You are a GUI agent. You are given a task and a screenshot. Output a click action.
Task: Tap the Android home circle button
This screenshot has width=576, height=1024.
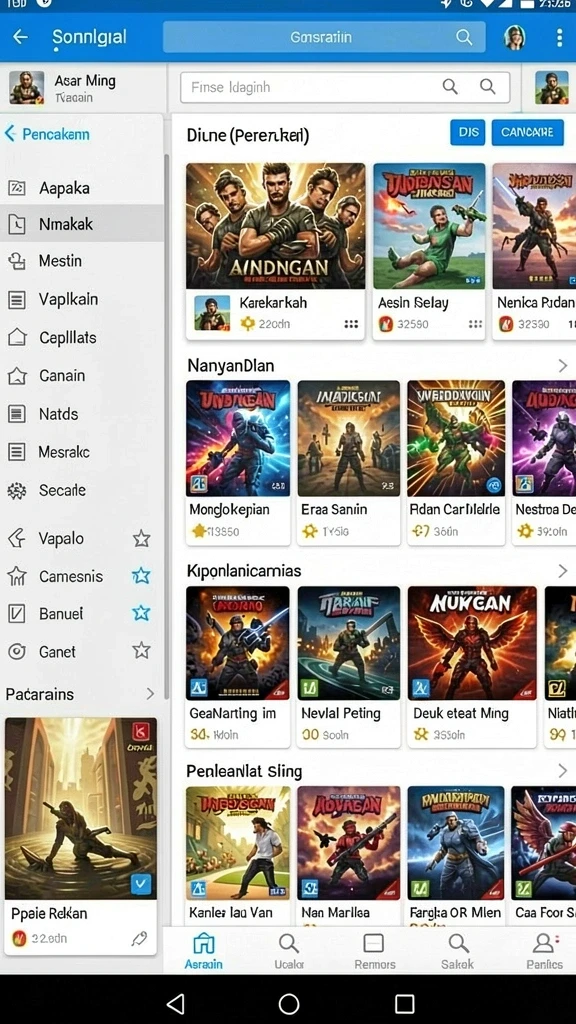point(289,1004)
